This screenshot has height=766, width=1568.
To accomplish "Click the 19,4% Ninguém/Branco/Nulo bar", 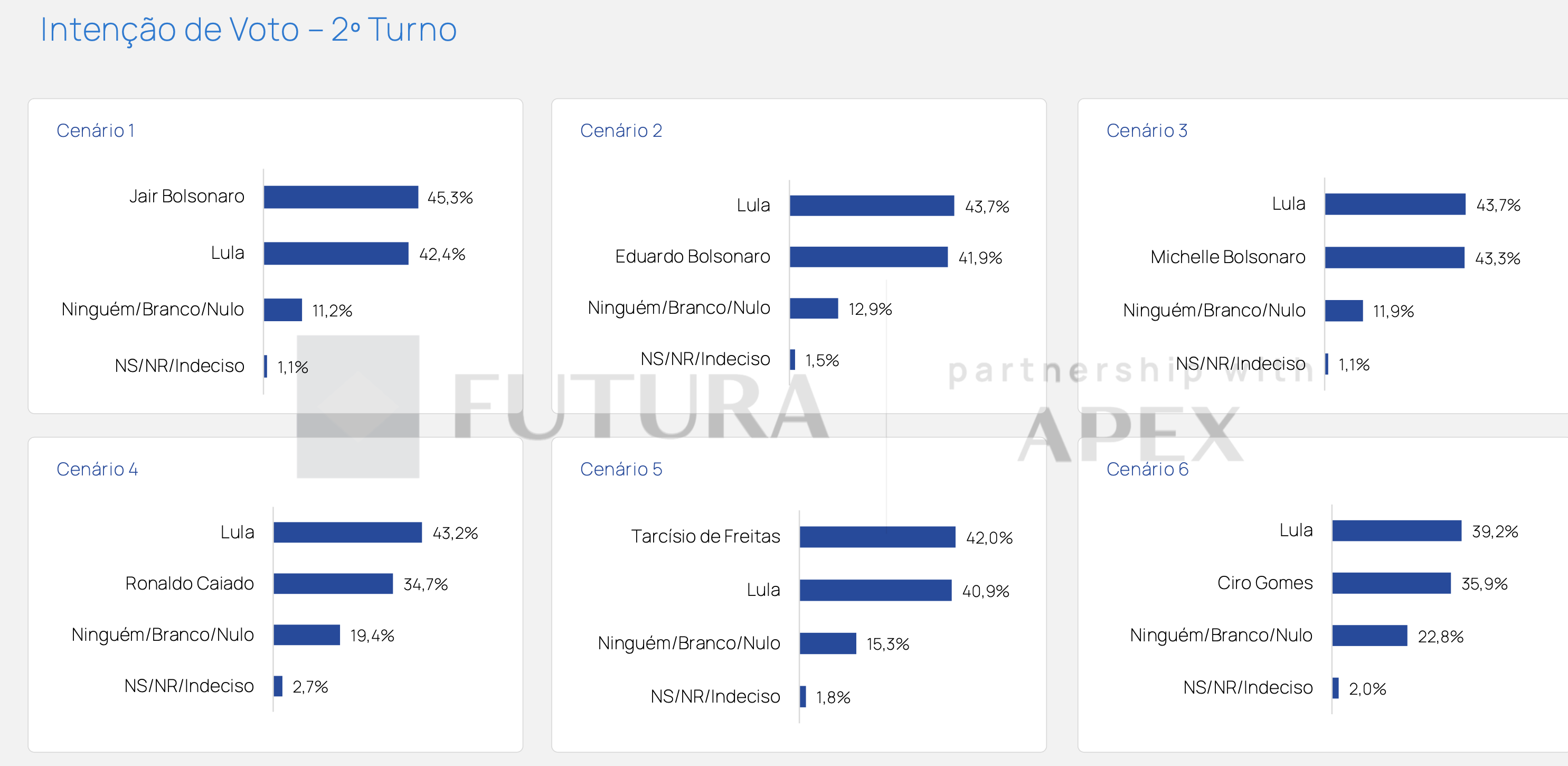I will (307, 635).
